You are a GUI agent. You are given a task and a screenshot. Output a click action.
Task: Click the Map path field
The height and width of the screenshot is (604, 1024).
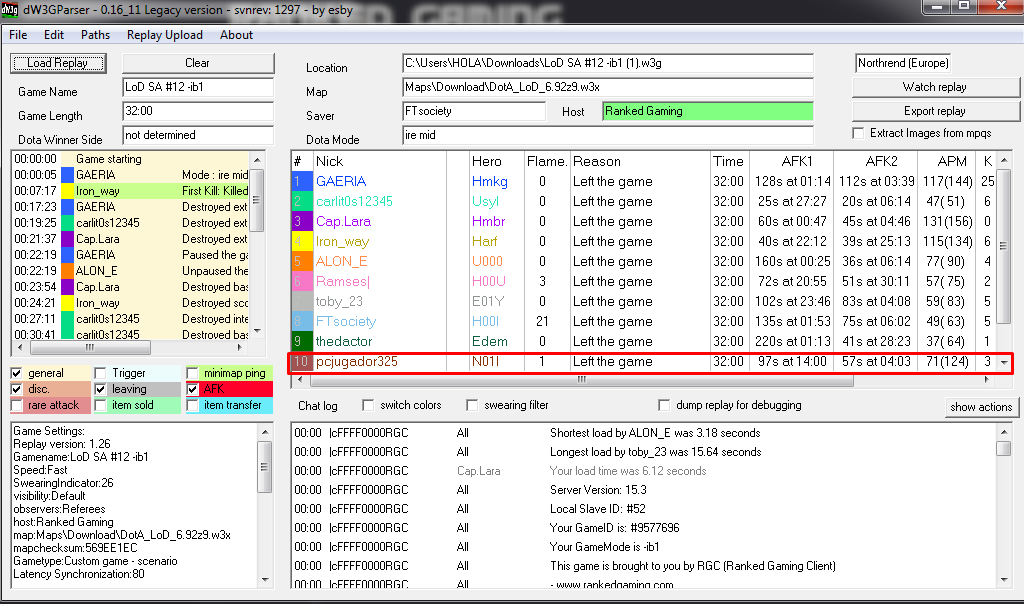click(608, 87)
